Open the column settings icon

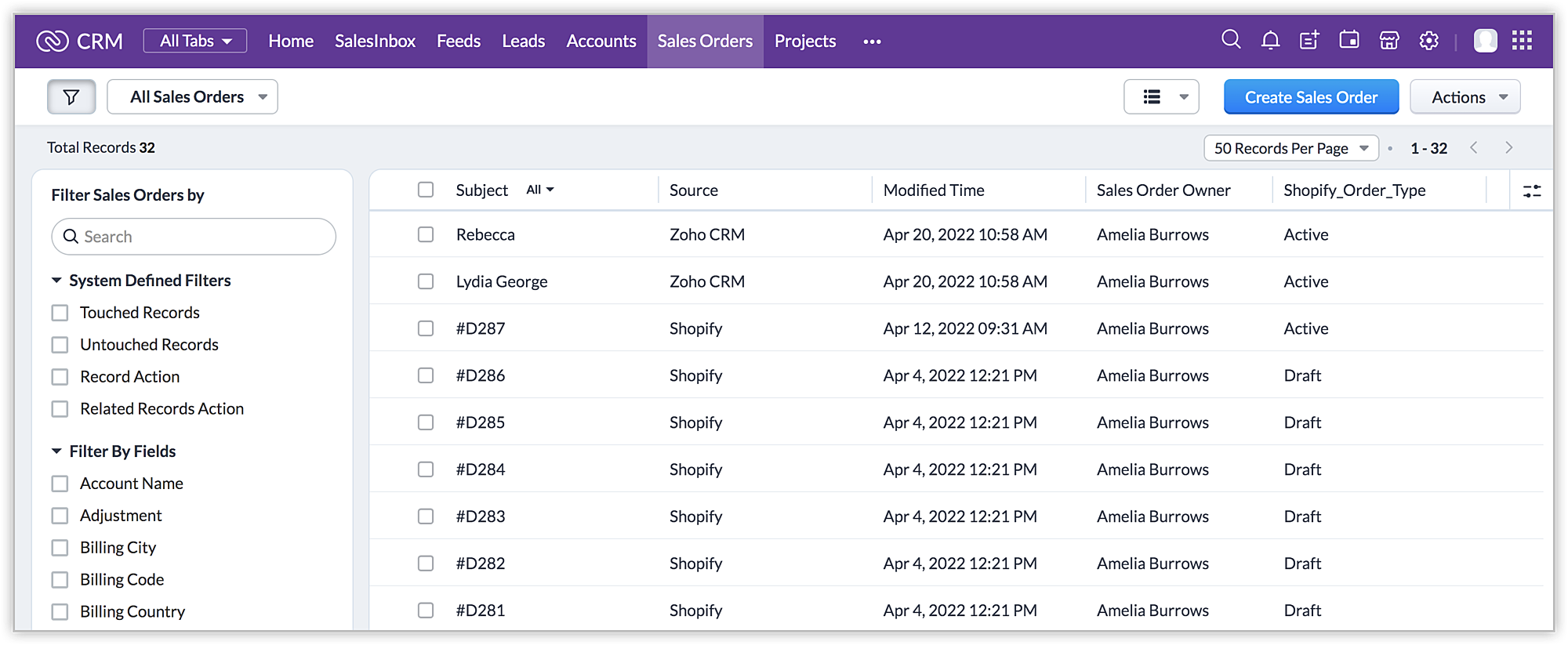pos(1531,190)
